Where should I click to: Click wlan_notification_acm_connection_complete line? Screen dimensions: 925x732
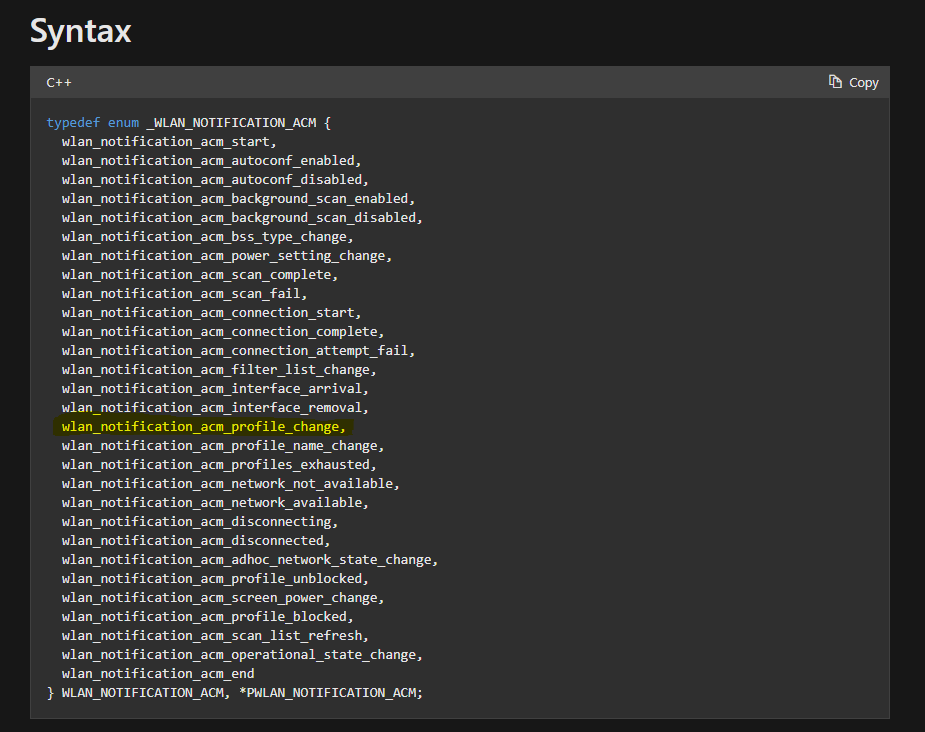(223, 331)
